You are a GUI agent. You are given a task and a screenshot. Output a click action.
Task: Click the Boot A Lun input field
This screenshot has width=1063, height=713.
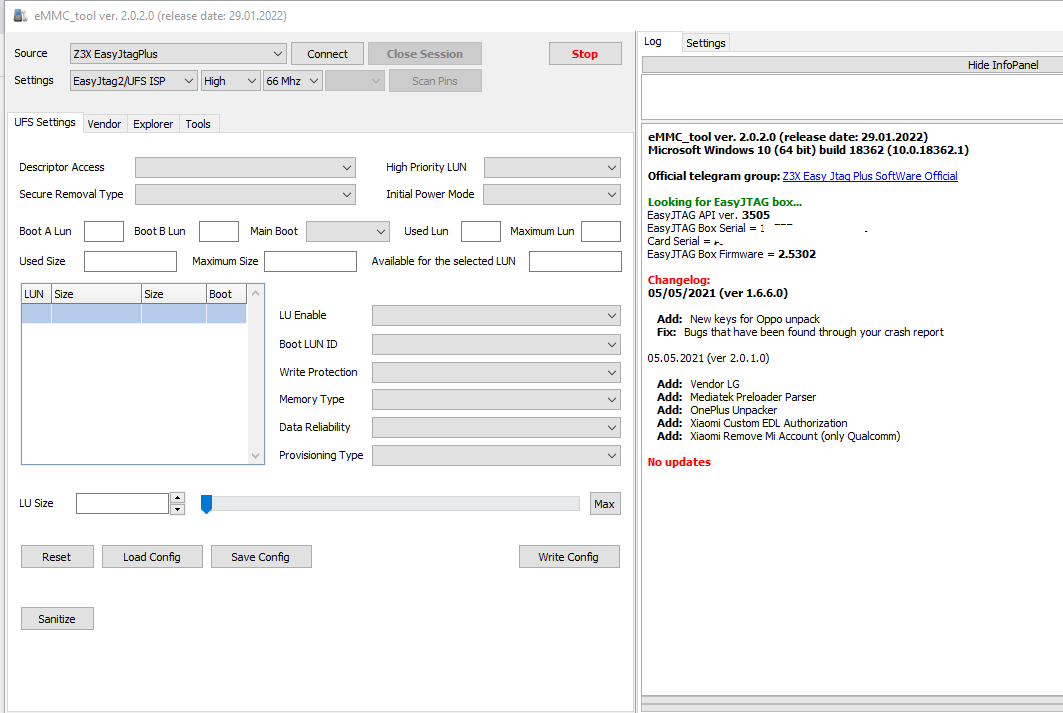coord(104,231)
